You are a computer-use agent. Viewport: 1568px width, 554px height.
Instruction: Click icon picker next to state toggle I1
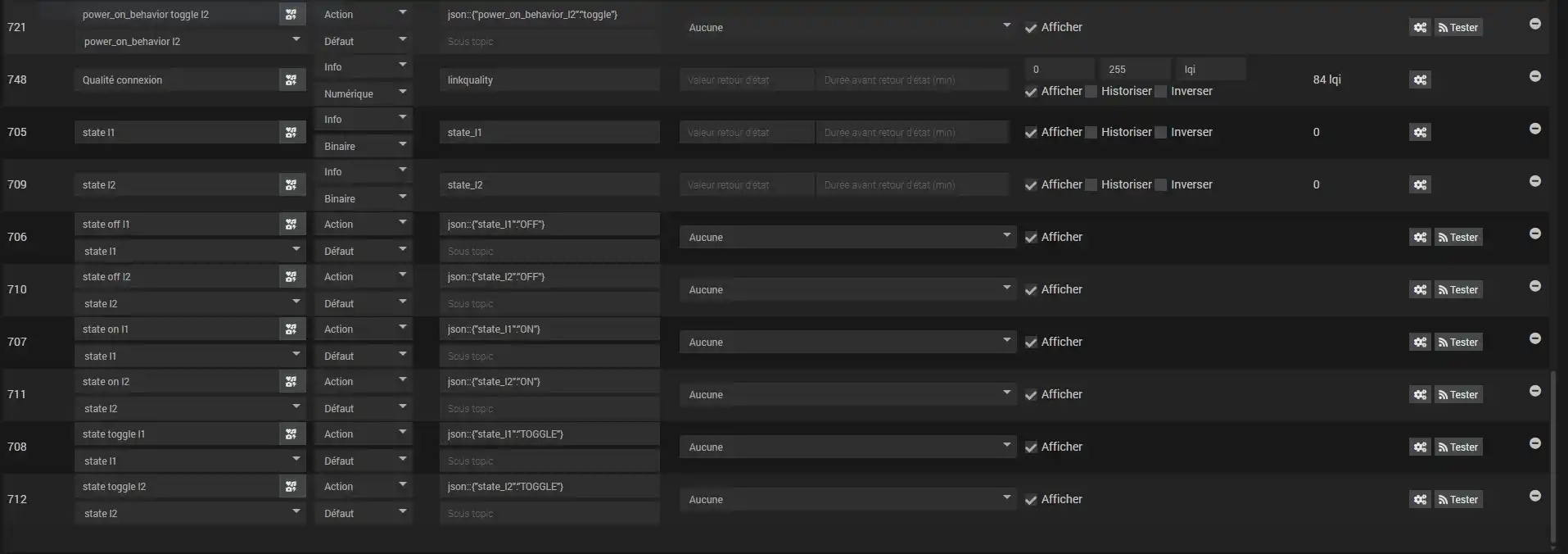pyautogui.click(x=291, y=434)
